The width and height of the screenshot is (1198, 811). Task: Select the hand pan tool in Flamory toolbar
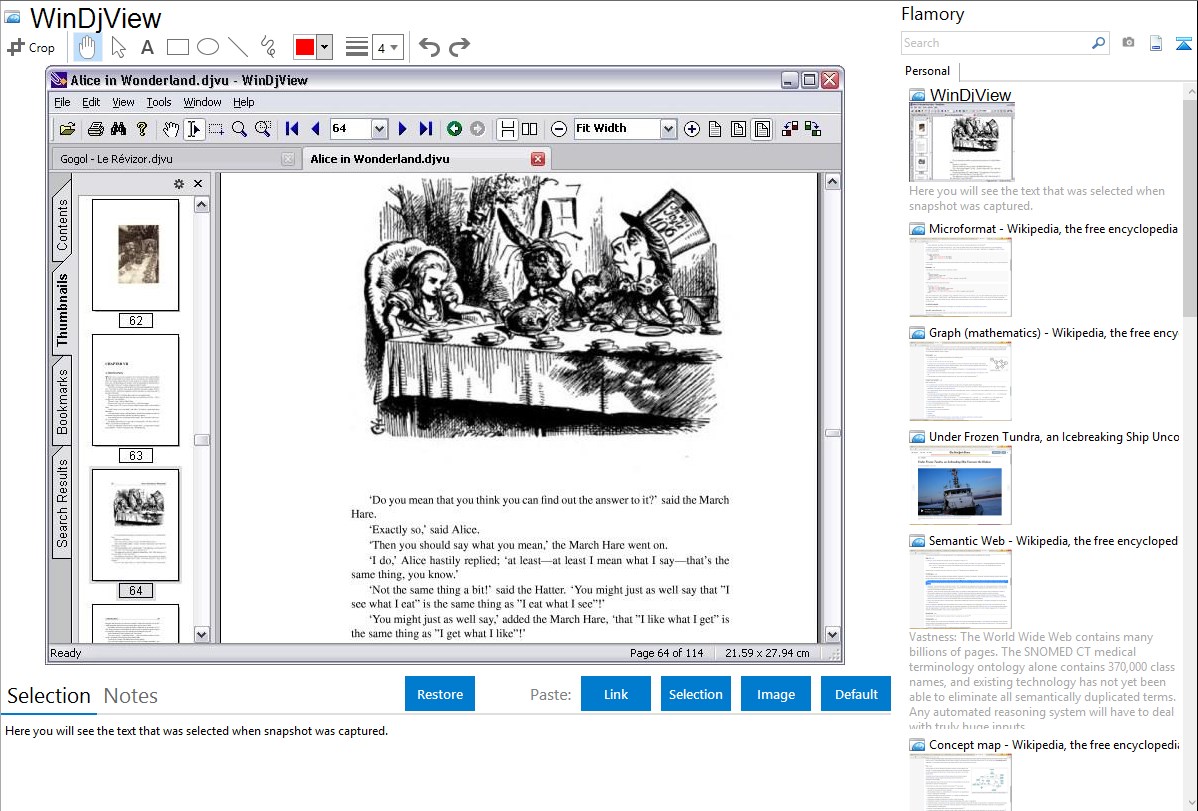87,47
